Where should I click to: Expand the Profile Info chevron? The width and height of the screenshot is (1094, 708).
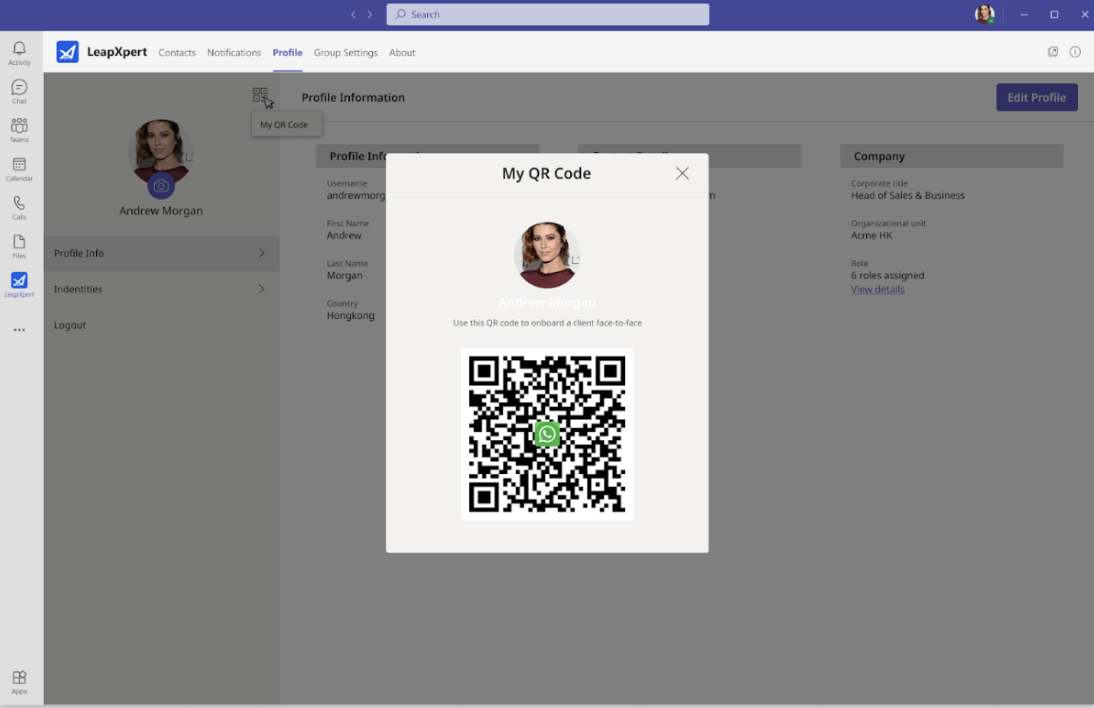pyautogui.click(x=262, y=253)
